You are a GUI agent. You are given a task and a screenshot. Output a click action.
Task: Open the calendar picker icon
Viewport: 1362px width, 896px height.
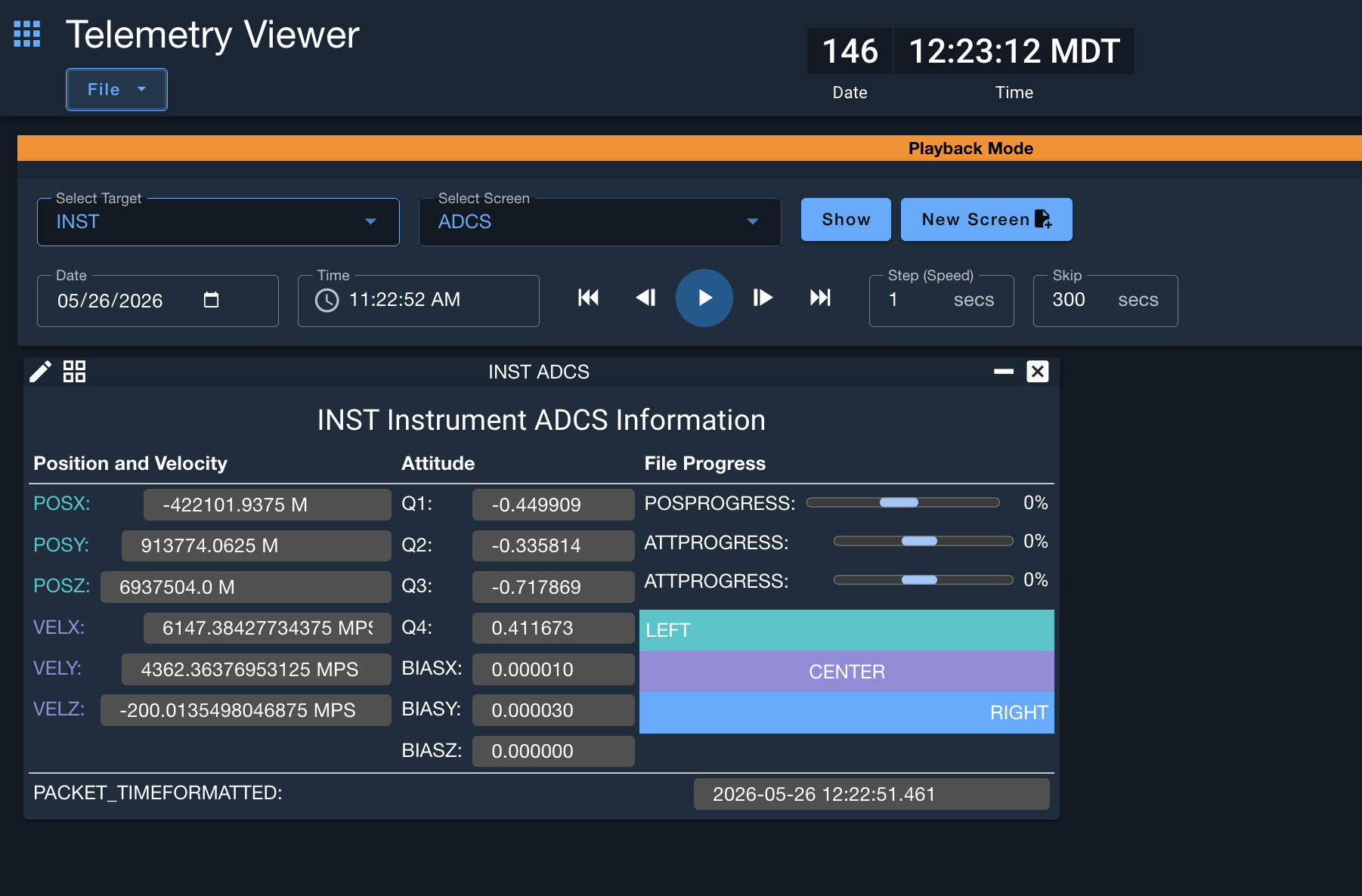211,300
